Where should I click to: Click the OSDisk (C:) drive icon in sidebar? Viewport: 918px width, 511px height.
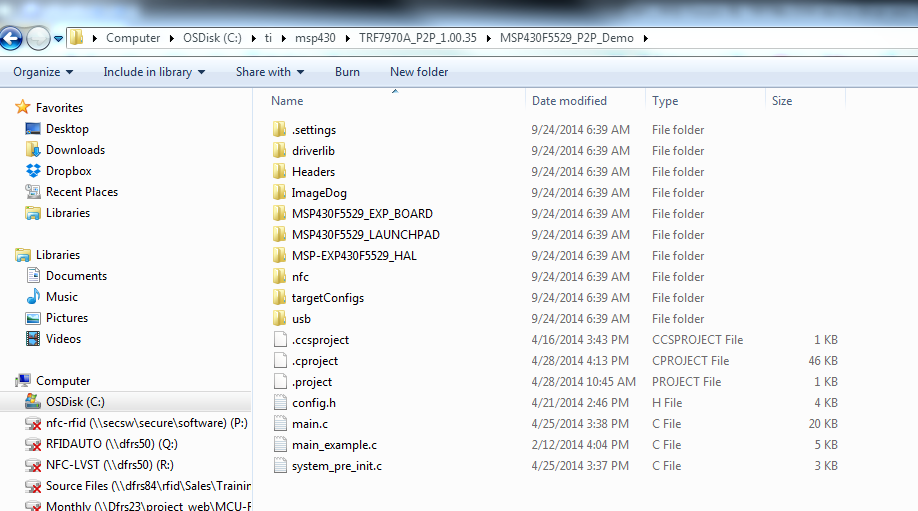click(33, 401)
